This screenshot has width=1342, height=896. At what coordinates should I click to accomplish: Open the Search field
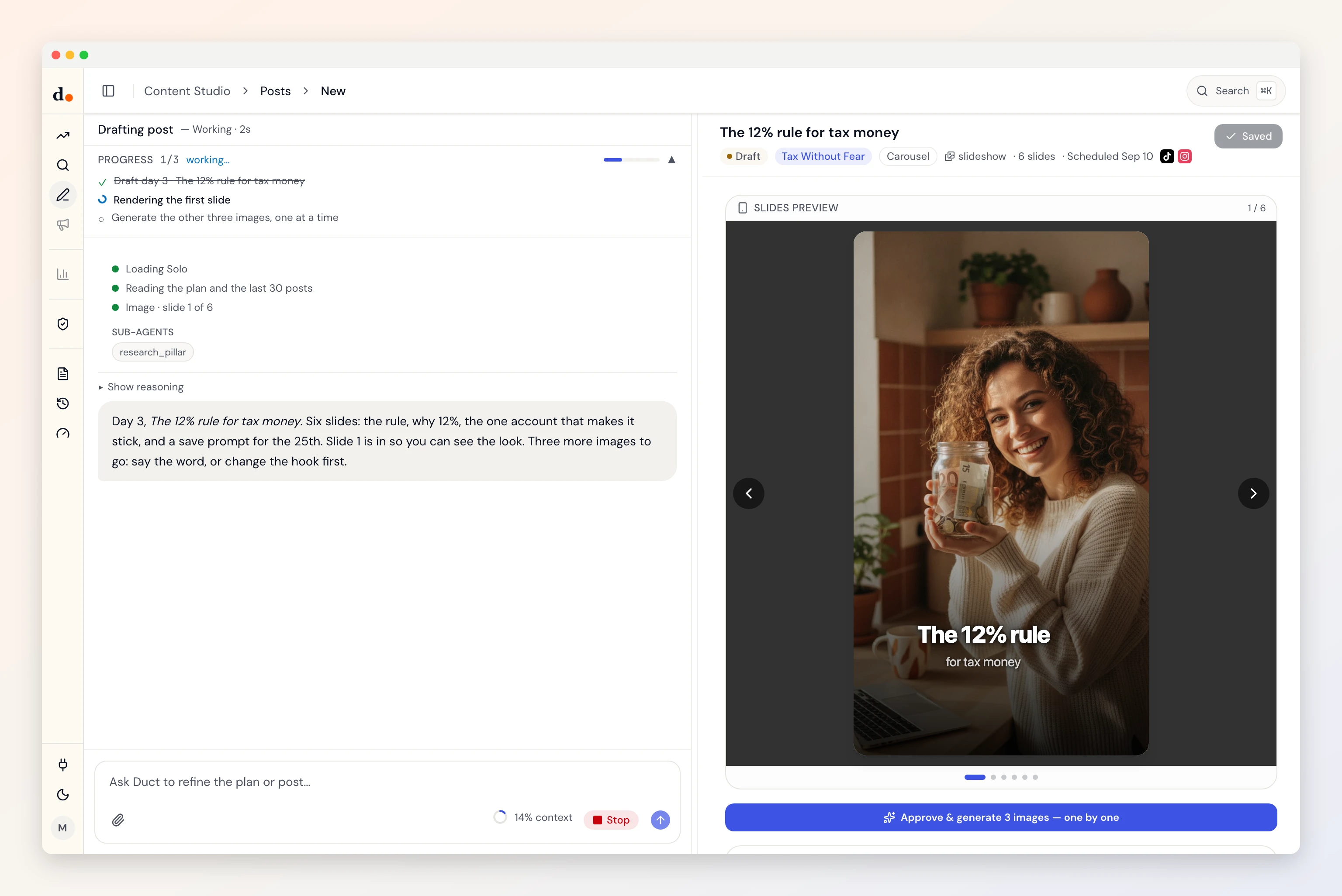(x=1236, y=91)
